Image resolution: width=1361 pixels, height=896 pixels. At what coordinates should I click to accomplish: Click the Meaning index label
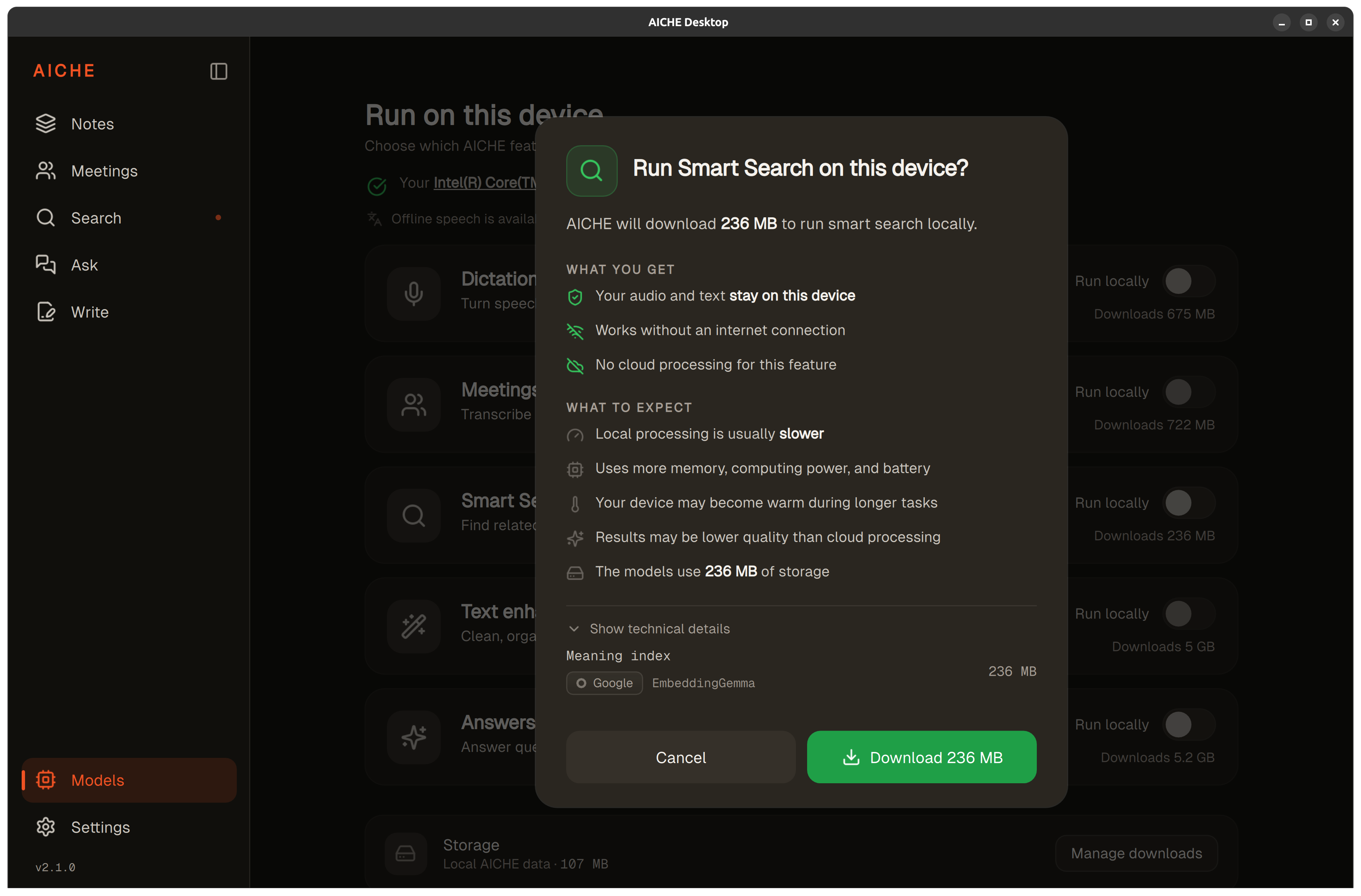[618, 656]
